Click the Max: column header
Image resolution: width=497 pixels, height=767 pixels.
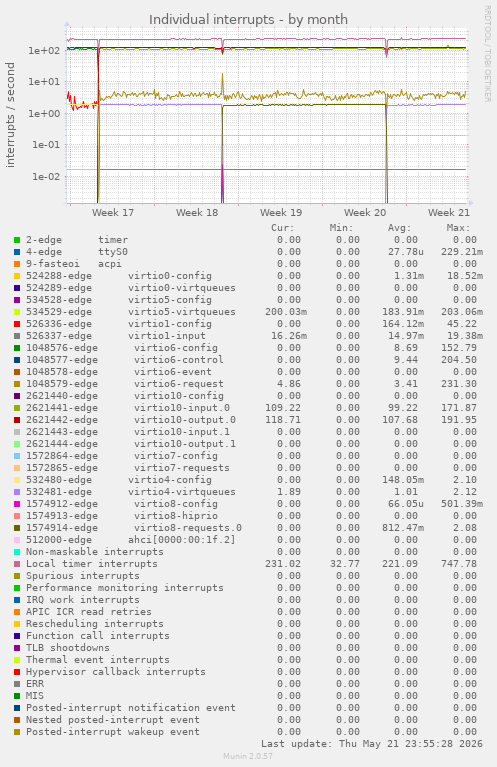pos(458,228)
